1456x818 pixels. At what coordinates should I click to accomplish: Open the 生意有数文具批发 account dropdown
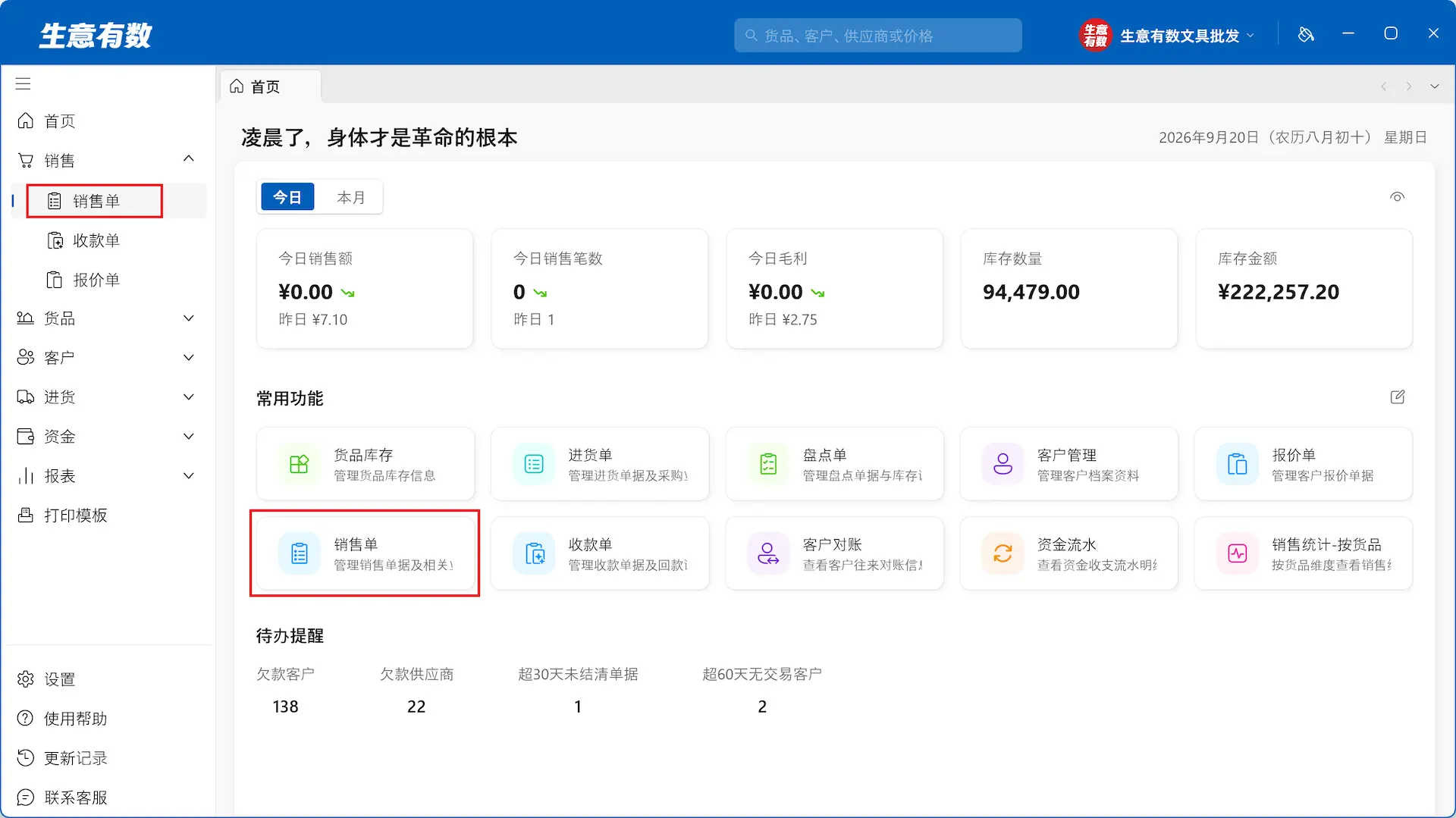1166,35
